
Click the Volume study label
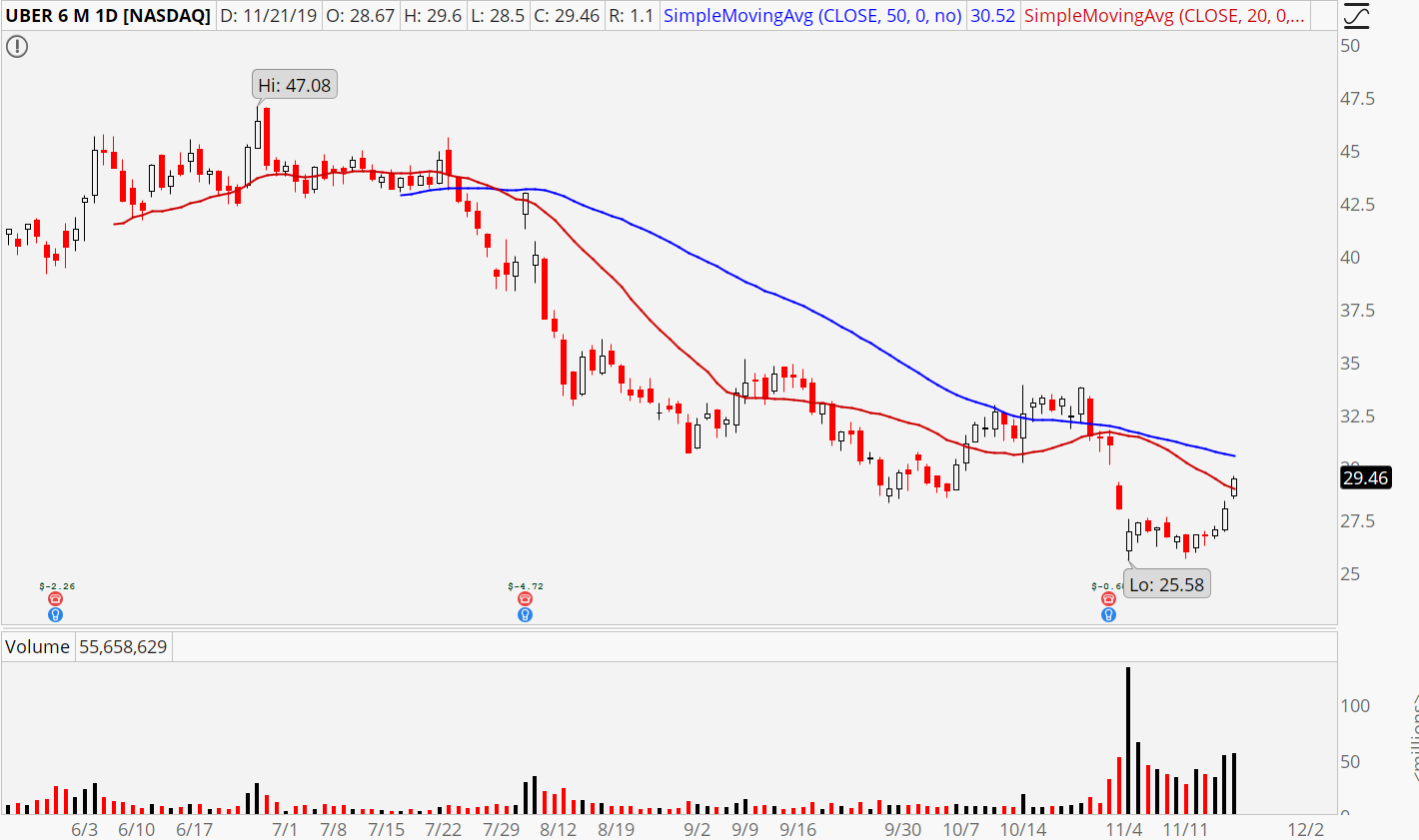click(37, 647)
